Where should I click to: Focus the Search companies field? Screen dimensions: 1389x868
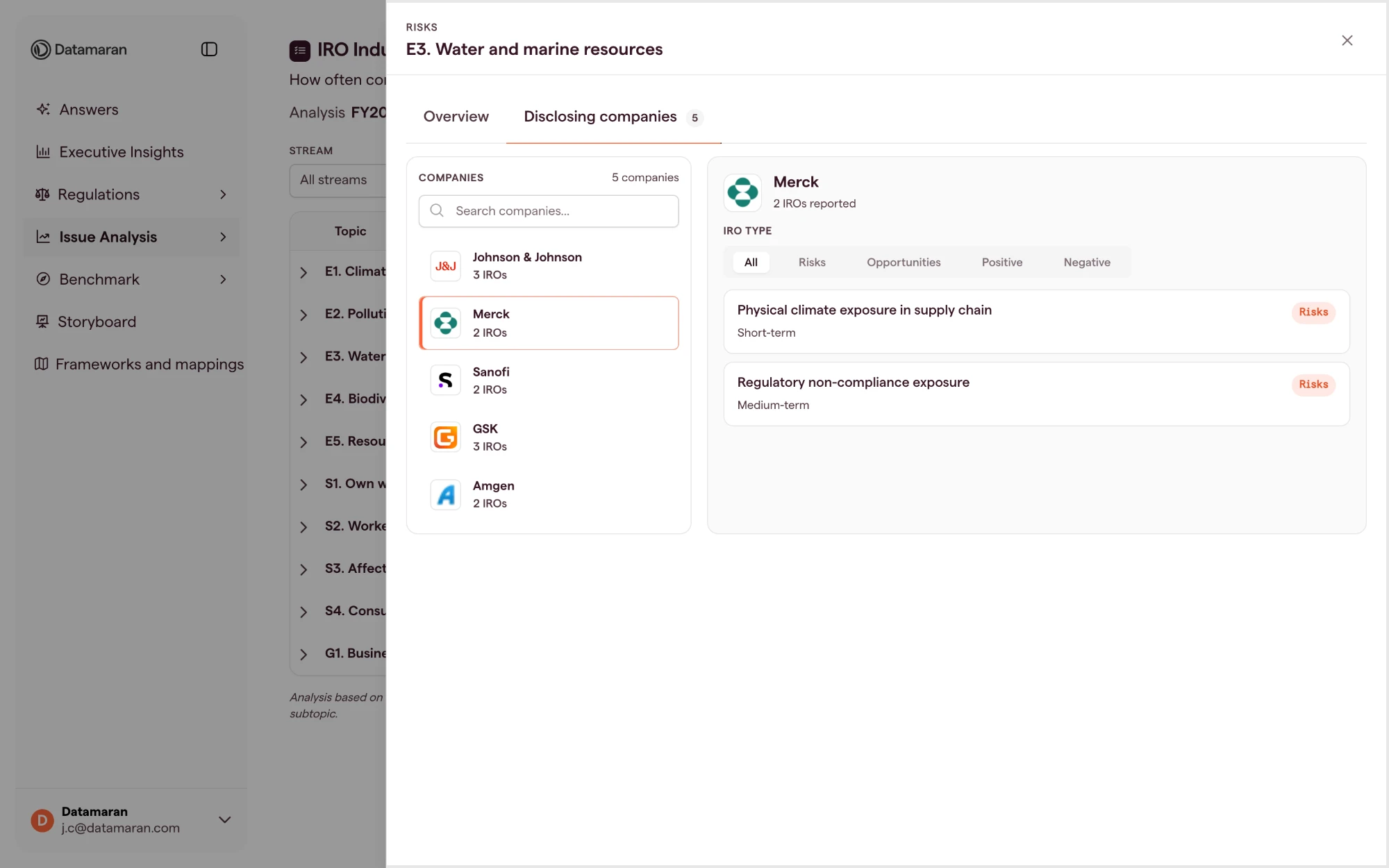pos(549,210)
